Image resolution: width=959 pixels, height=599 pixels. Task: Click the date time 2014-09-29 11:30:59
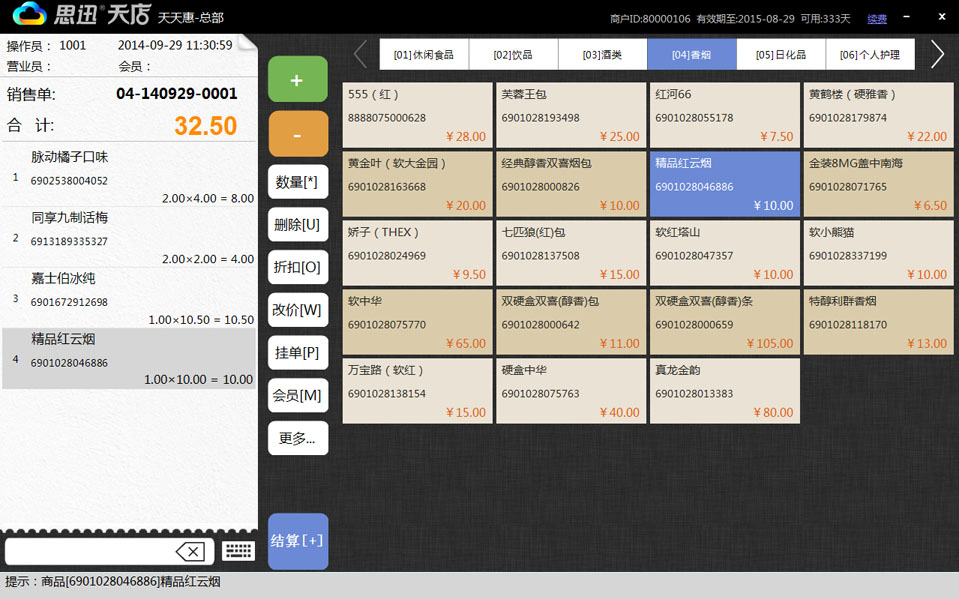point(175,45)
